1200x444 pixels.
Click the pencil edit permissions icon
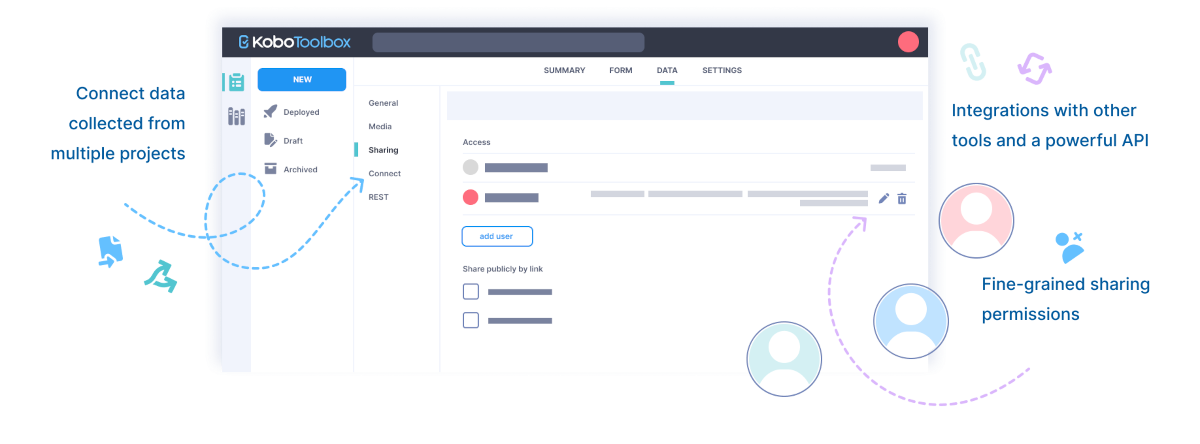[x=884, y=199]
